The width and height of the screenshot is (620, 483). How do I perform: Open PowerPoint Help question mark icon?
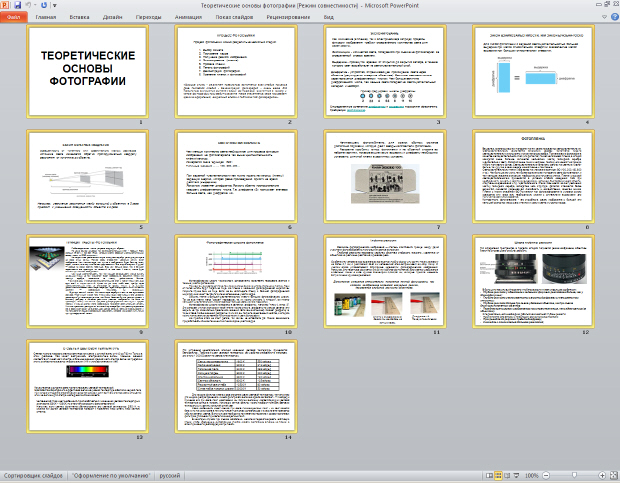coord(612,18)
